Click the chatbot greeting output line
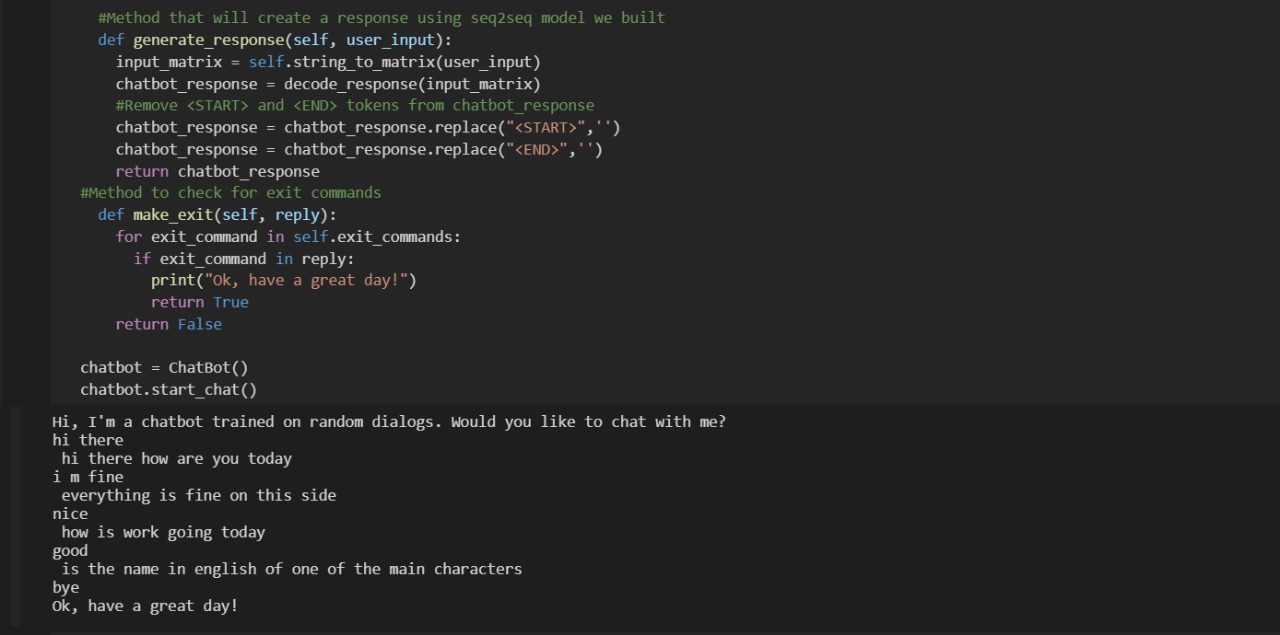This screenshot has width=1280, height=635. [x=388, y=422]
